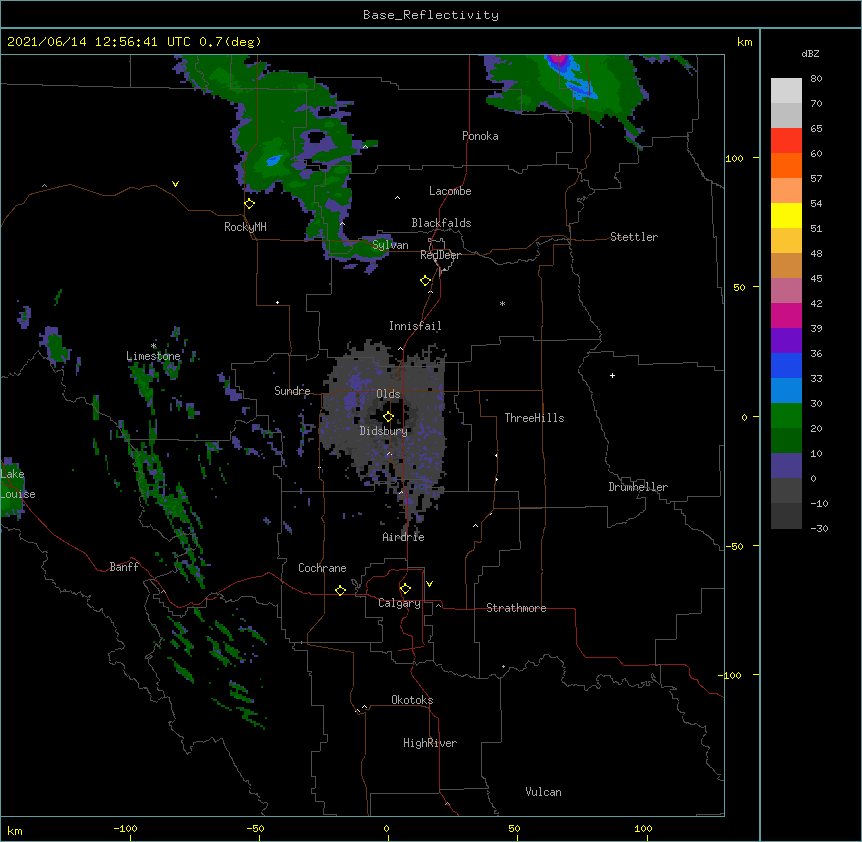The width and height of the screenshot is (862, 842).
Task: Click the Base_Reflectivity title text
Action: pos(431,15)
